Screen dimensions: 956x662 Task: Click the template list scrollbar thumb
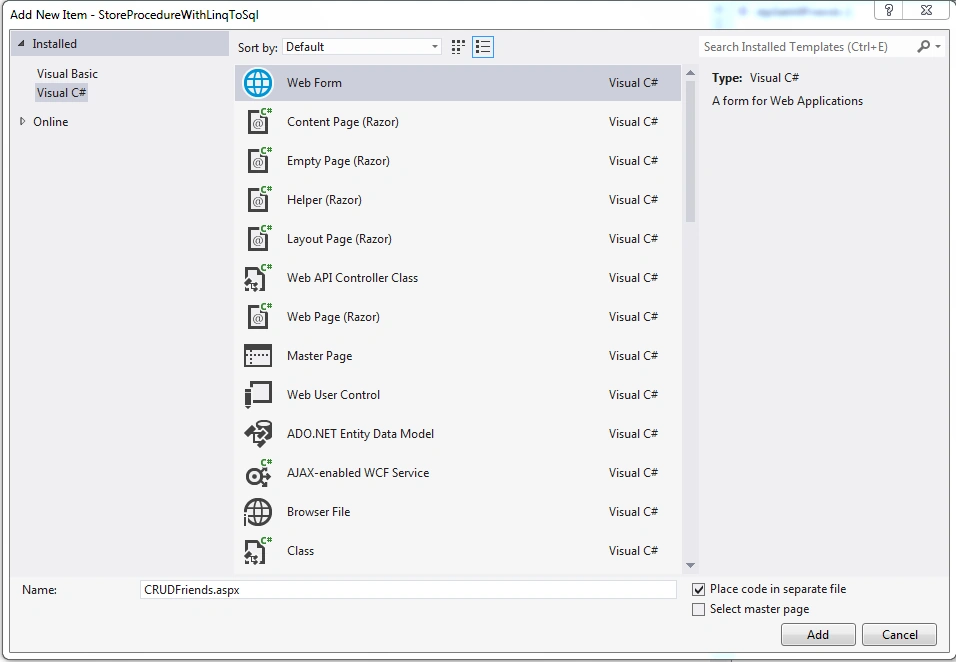click(690, 151)
